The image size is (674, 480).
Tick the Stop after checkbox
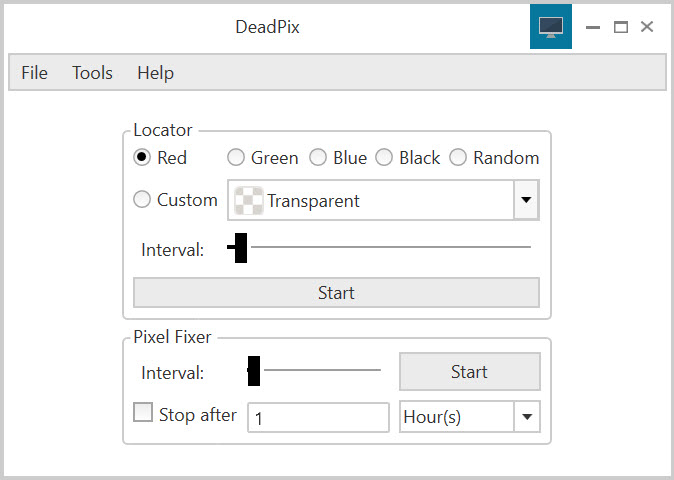143,412
